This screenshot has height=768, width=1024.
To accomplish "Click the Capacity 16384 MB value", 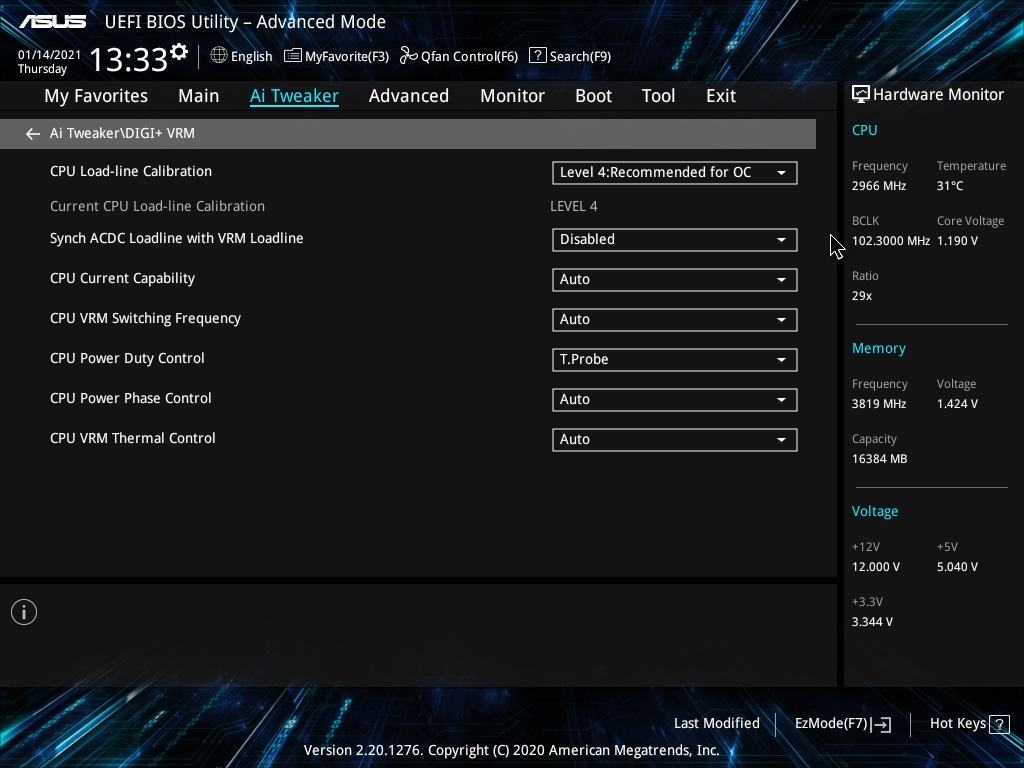I will pyautogui.click(x=879, y=459).
